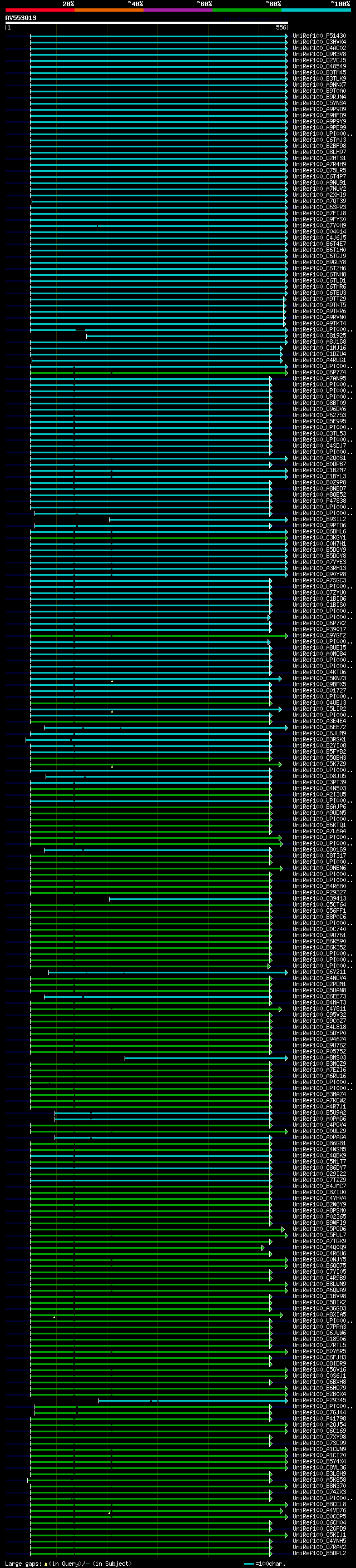This screenshot has width=356, height=1568.
Task: Click the purple ~60% identity legend segment
Action: 177,10
